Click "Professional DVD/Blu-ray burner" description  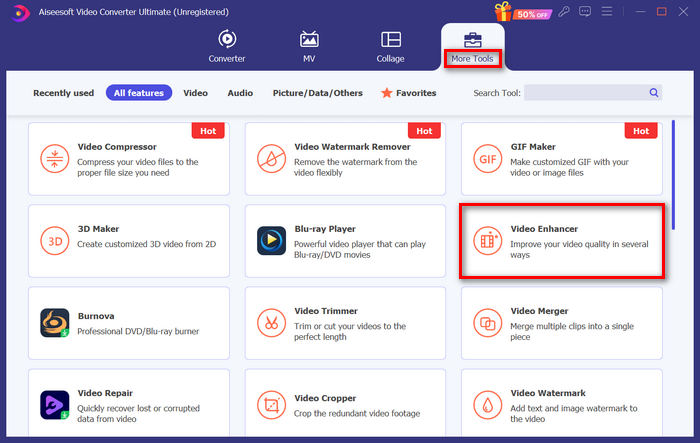(x=138, y=331)
